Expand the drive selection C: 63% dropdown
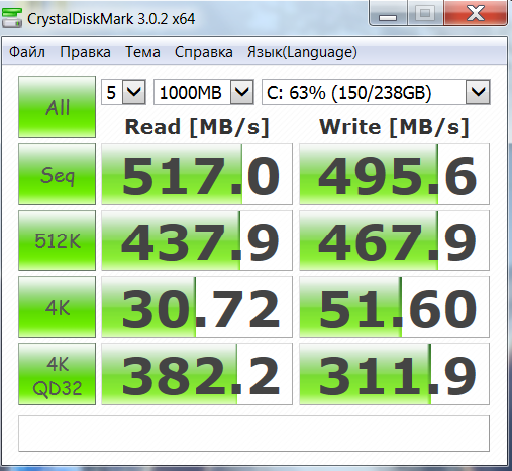Screen dimensions: 512x471 pyautogui.click(x=376, y=92)
